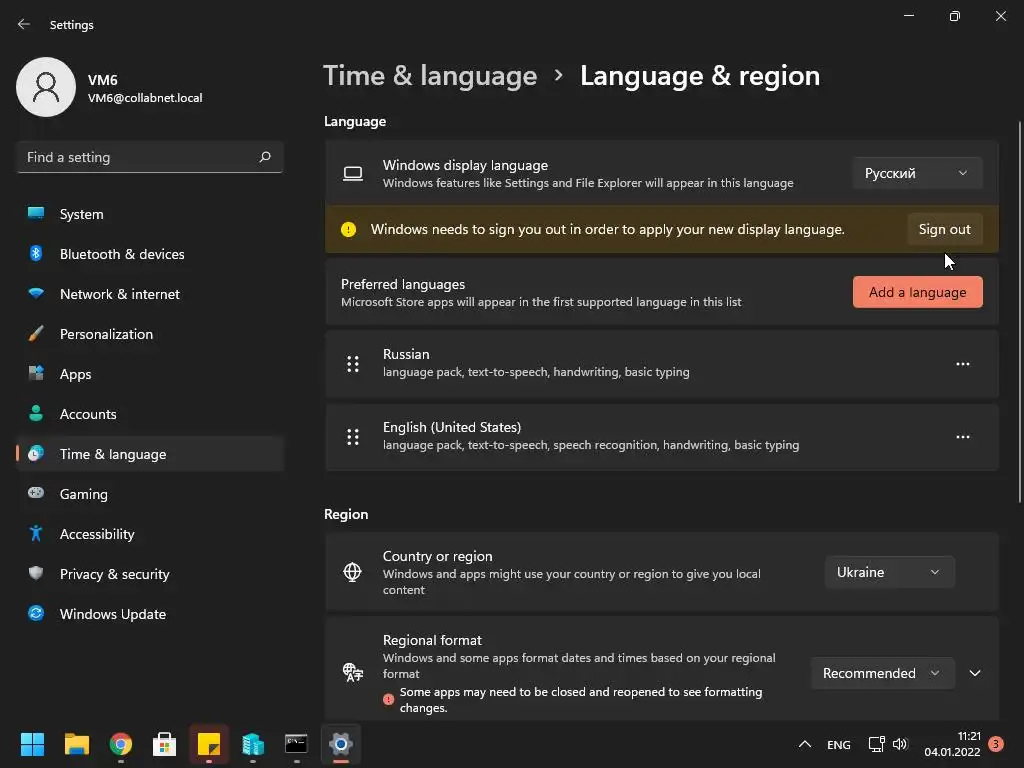The width and height of the screenshot is (1024, 768).
Task: Open Personalization category
Action: point(150,334)
